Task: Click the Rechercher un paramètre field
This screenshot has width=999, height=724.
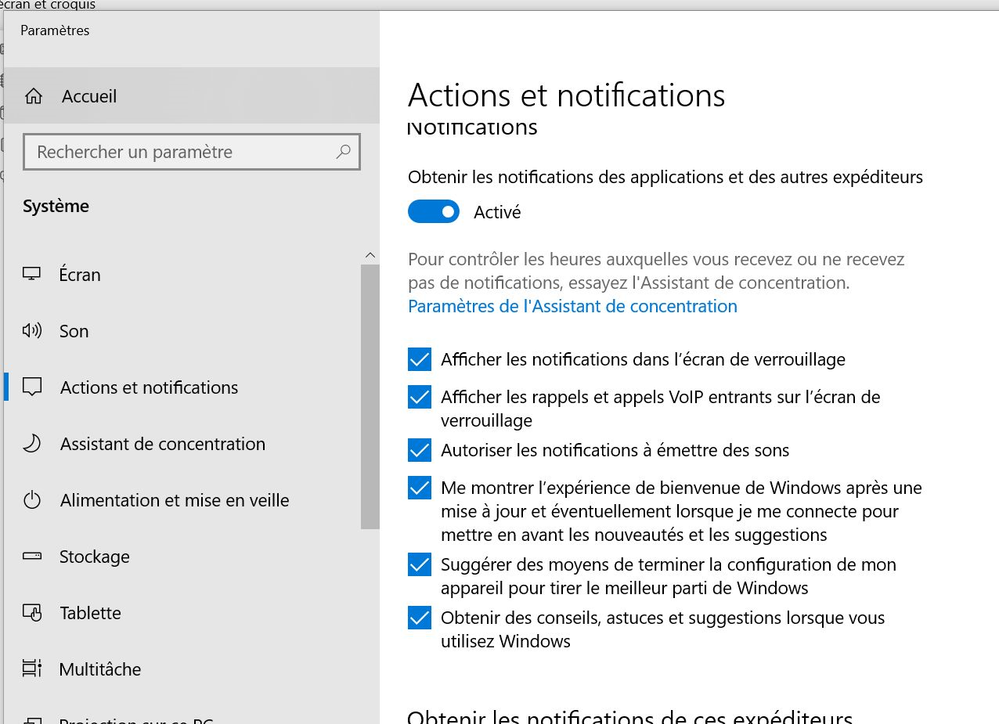Action: click(x=180, y=152)
